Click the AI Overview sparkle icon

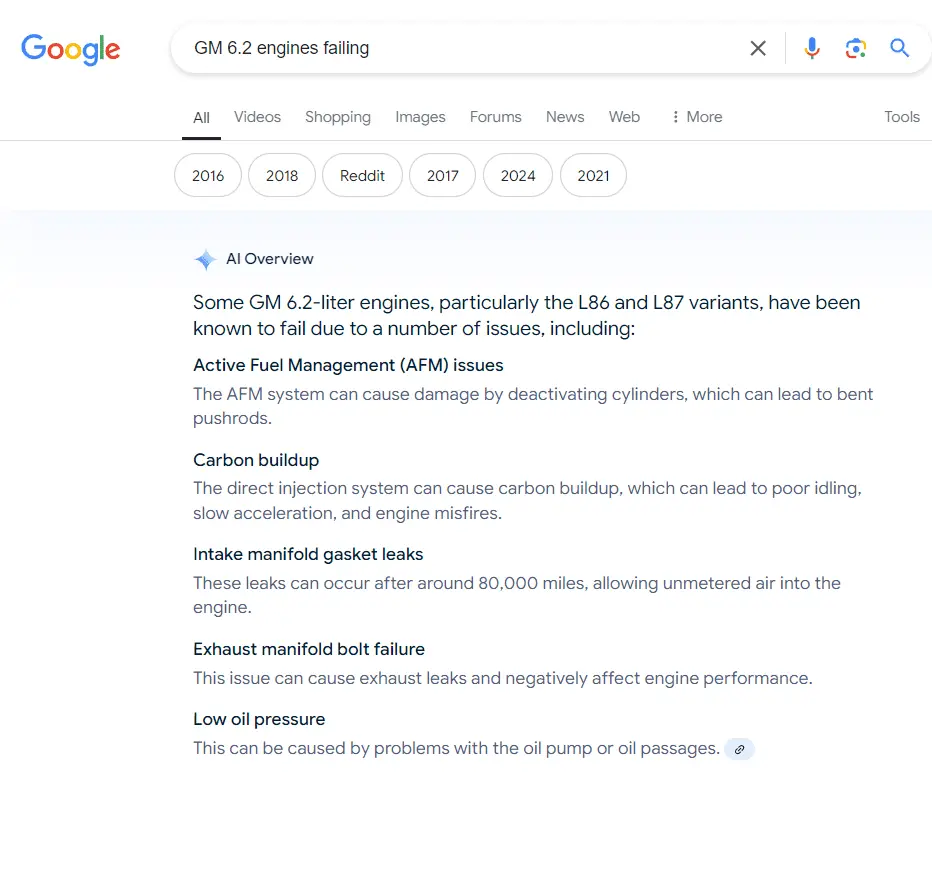[x=205, y=260]
